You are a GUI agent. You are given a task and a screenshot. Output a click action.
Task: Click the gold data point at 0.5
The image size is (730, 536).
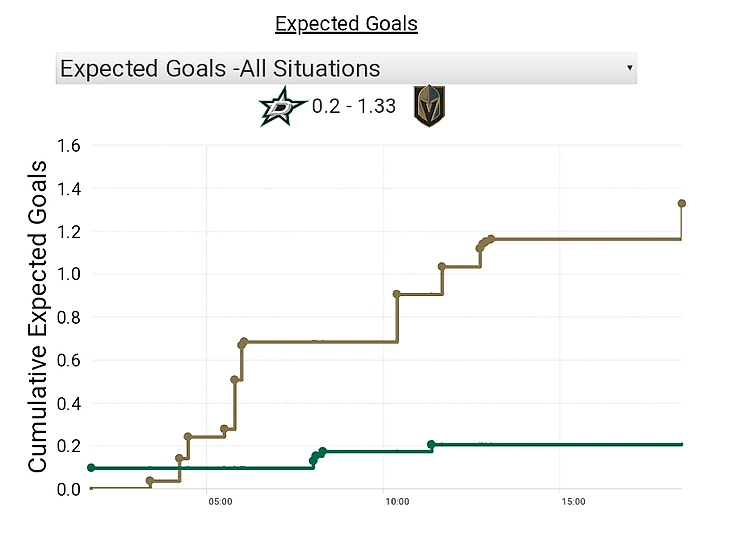(235, 380)
